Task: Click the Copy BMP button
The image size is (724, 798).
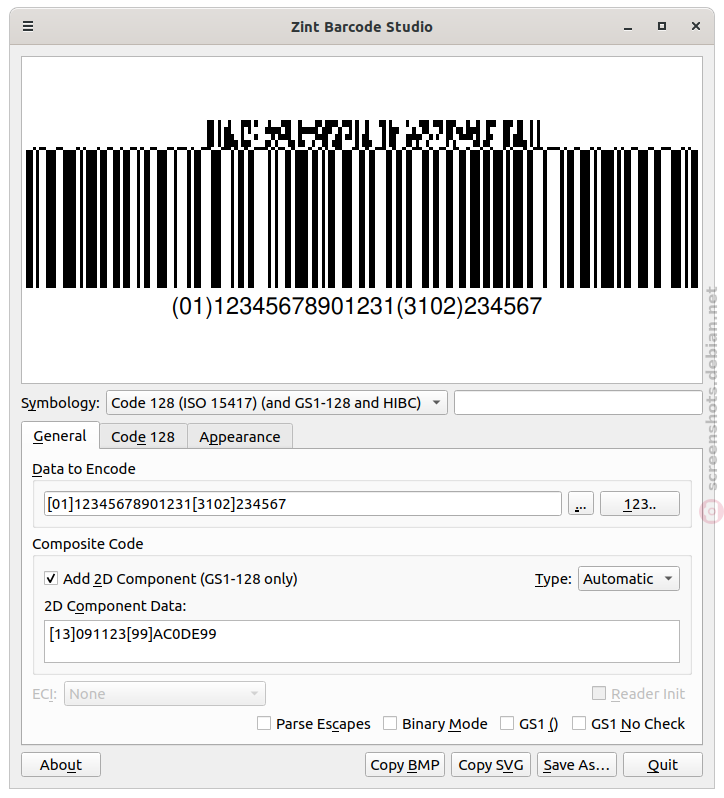Action: pos(405,764)
